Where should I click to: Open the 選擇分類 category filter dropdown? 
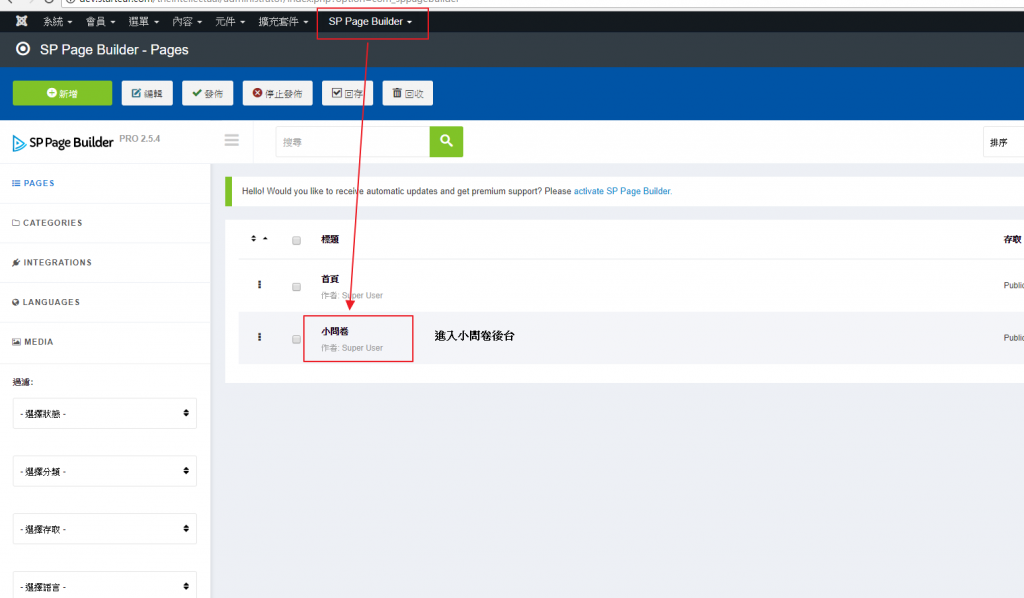(104, 471)
